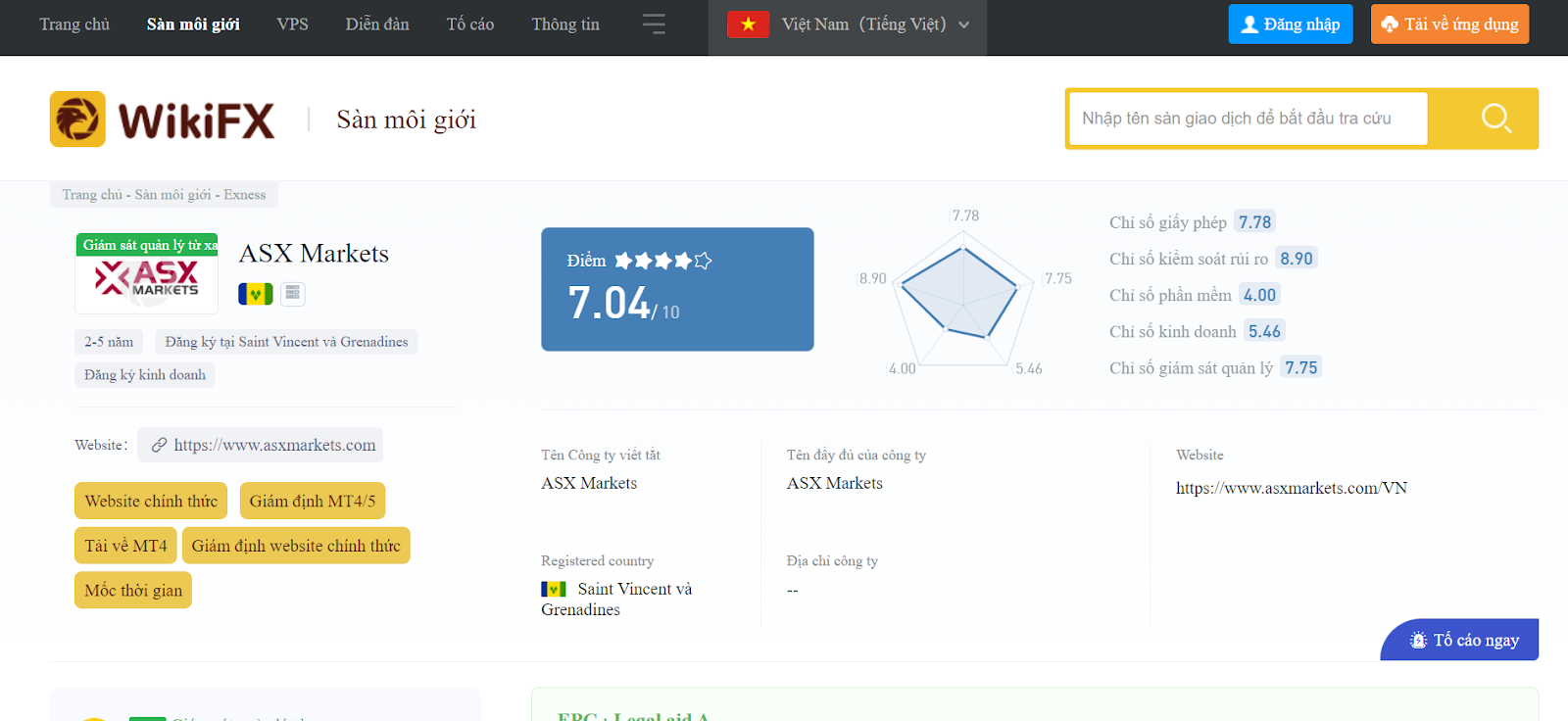
Task: Click the Sàn môi giới page heading
Action: [x=406, y=120]
